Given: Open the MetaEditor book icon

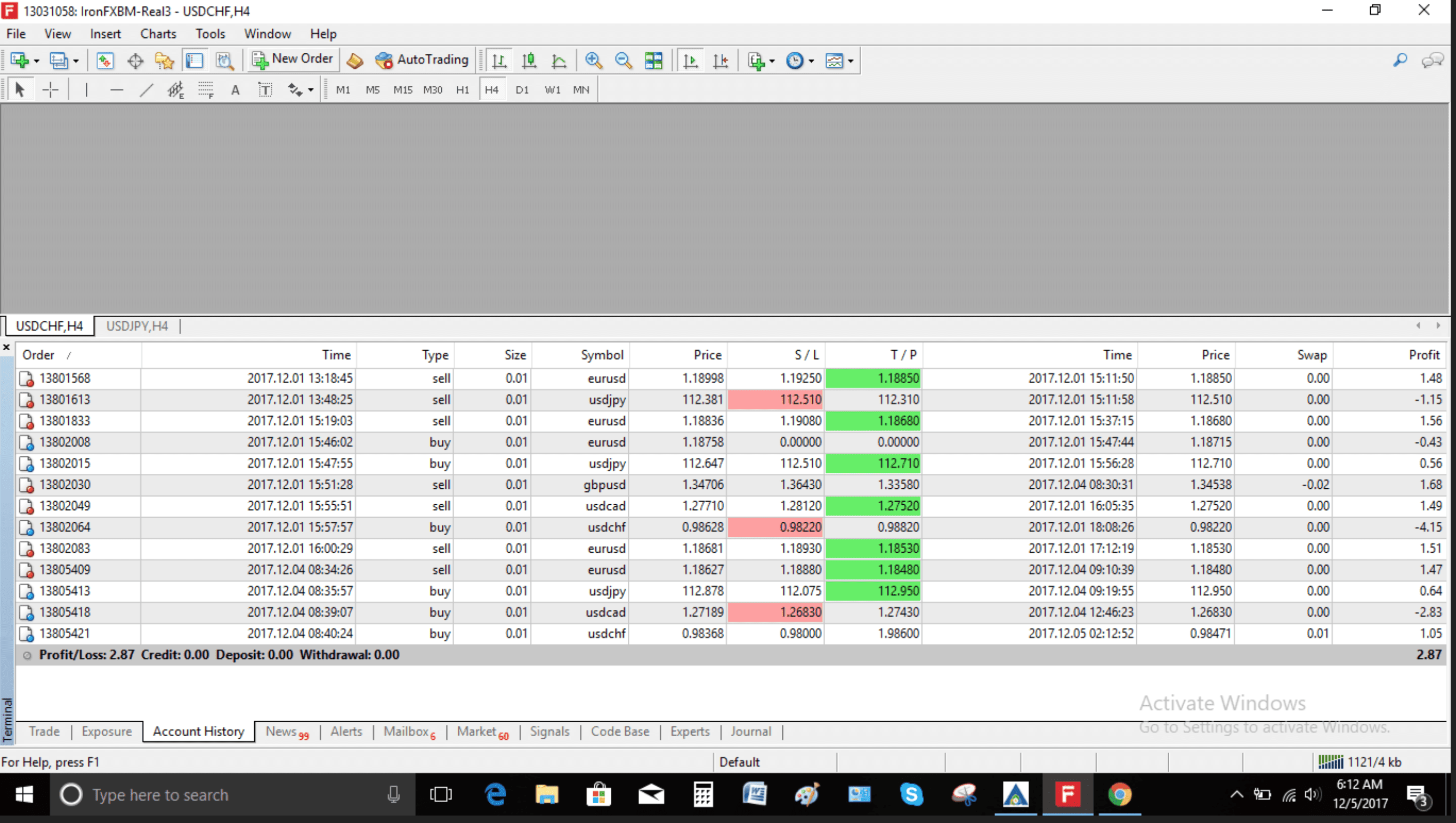Looking at the screenshot, I should point(355,60).
